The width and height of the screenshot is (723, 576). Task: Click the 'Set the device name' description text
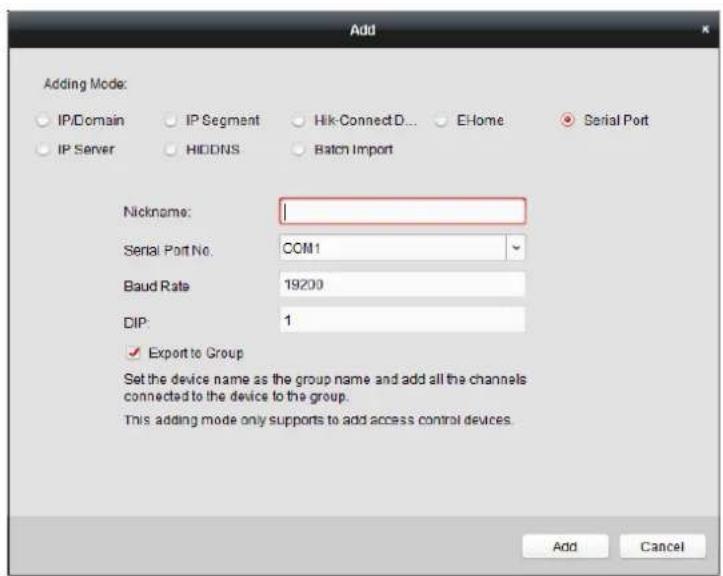(325, 387)
